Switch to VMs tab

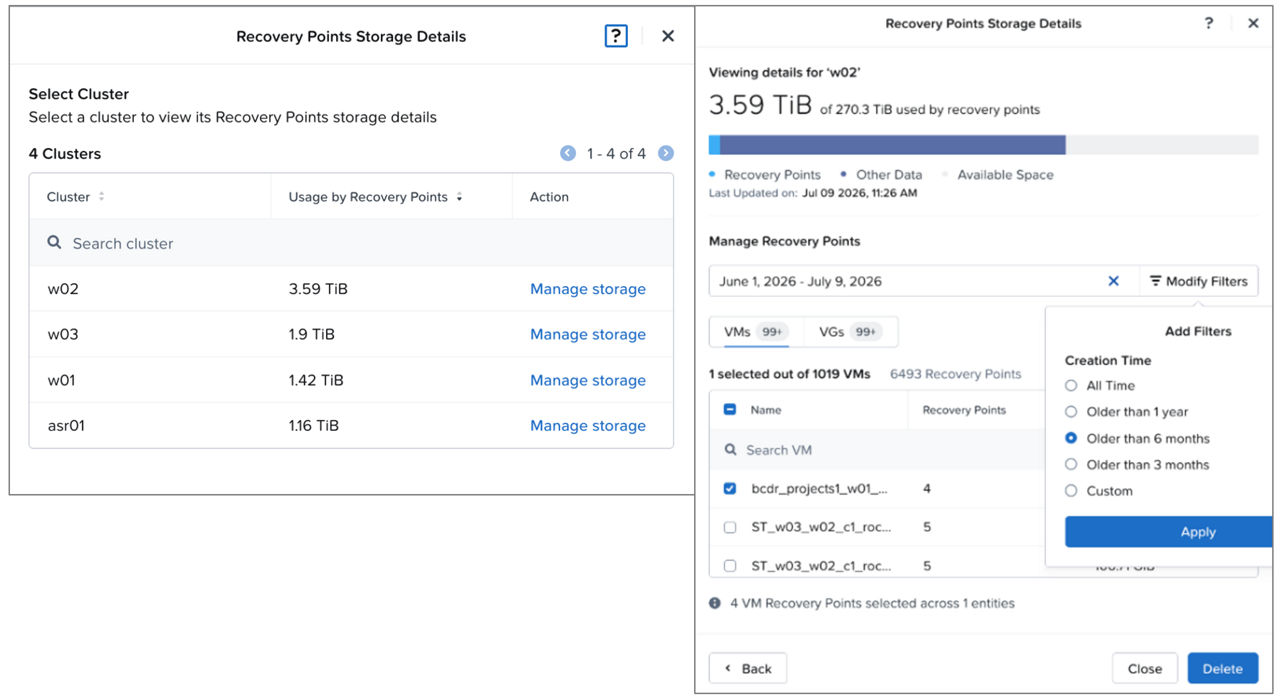pos(756,332)
